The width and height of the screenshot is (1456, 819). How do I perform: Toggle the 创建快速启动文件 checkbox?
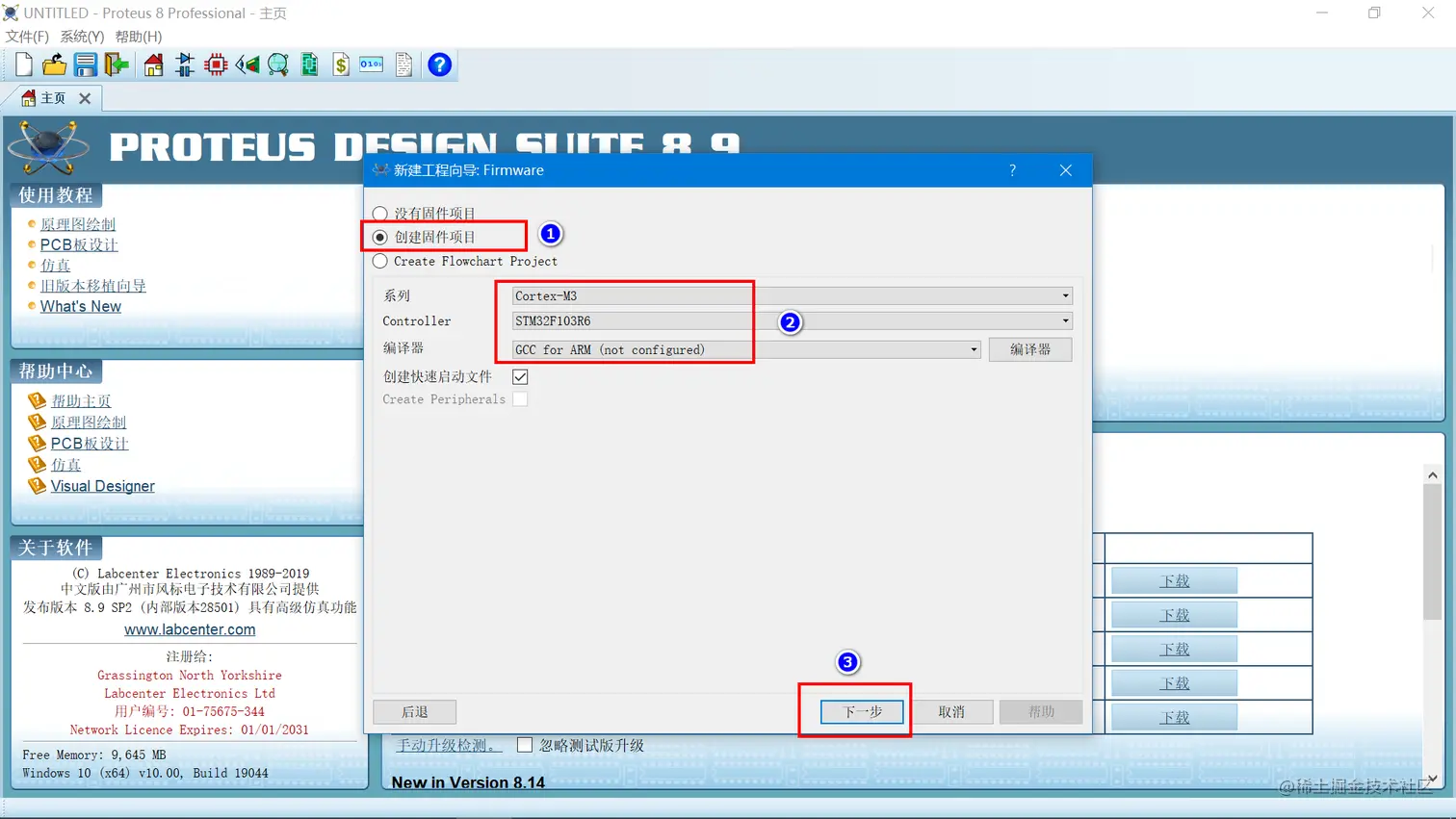[x=520, y=376]
